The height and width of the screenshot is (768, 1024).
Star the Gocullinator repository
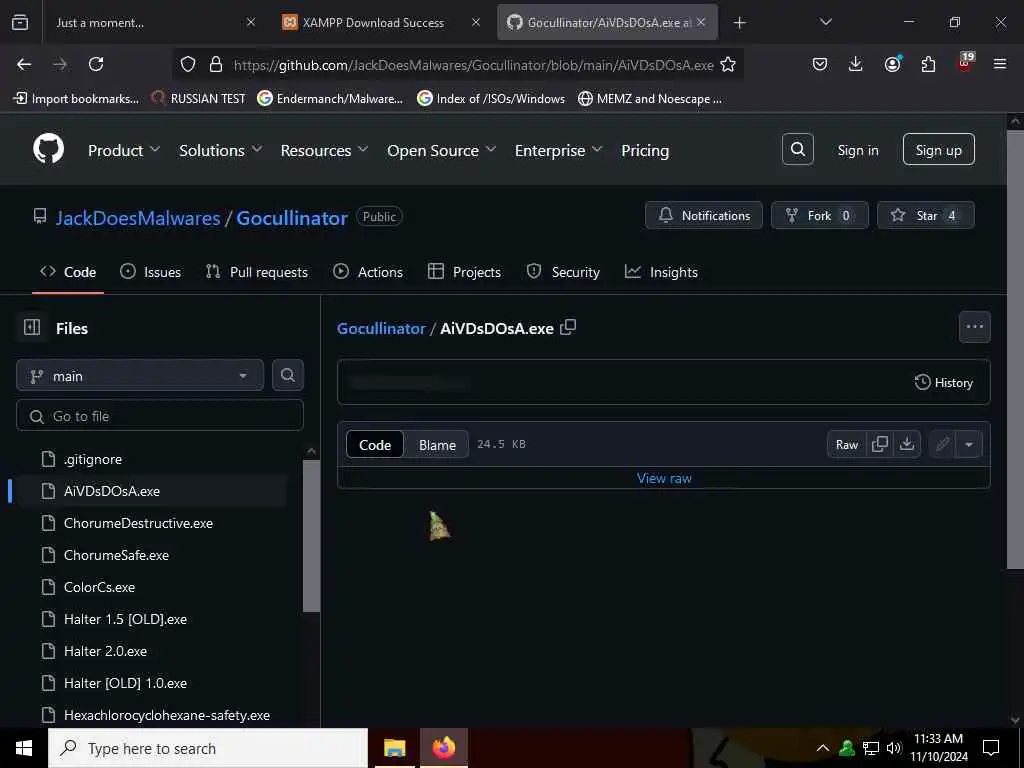click(925, 215)
